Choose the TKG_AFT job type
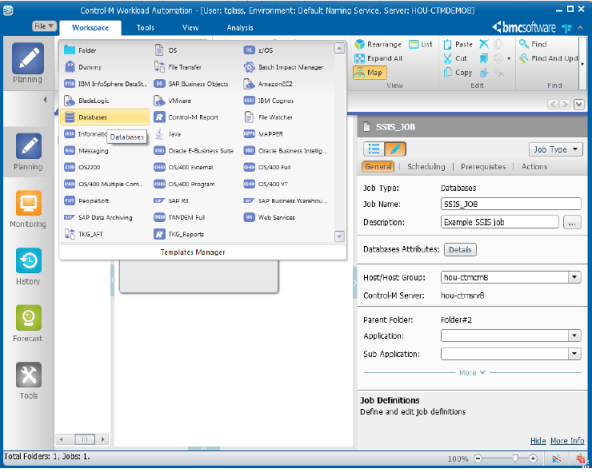Image resolution: width=592 pixels, height=472 pixels. point(83,234)
